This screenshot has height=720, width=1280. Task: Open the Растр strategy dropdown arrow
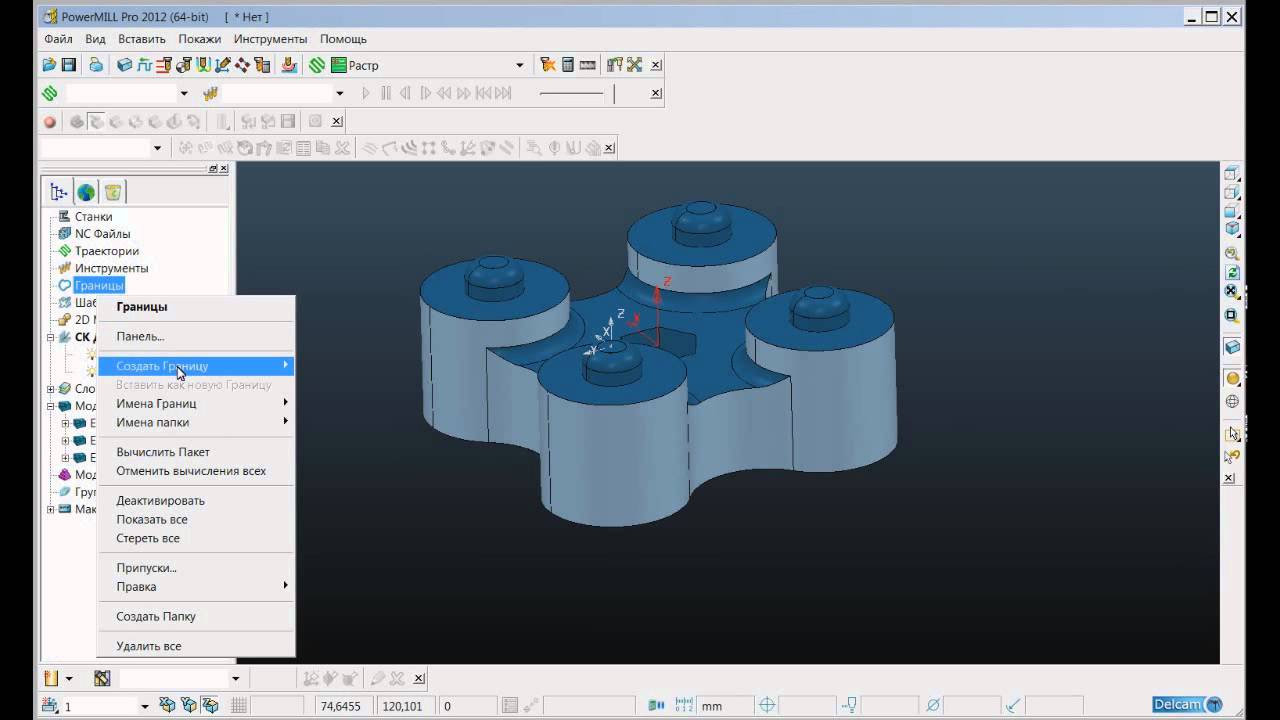[x=519, y=65]
